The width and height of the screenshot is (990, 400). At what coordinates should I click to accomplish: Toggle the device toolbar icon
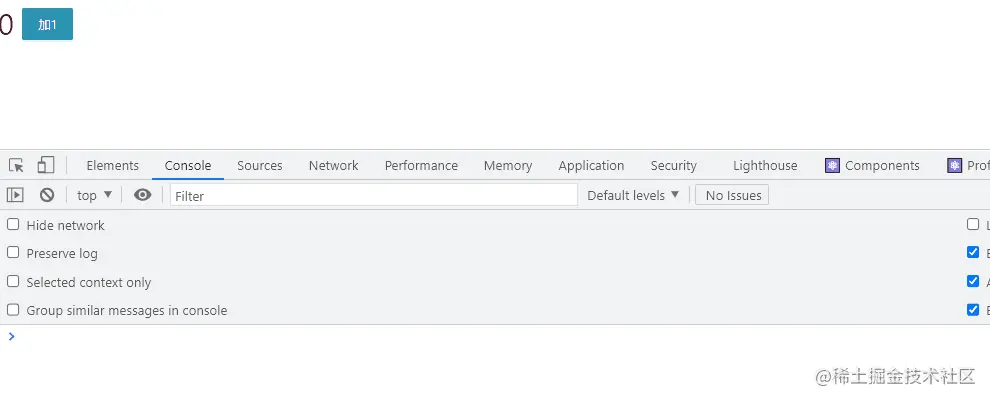tap(45, 165)
